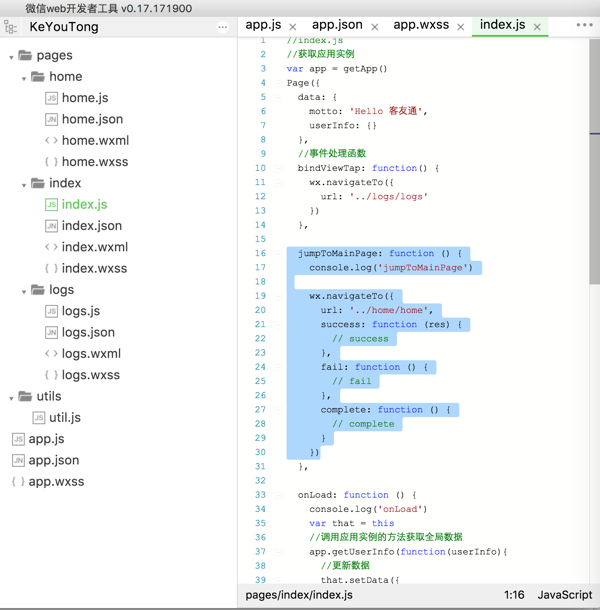The width and height of the screenshot is (600, 610).
Task: Collapse the logs folder arrow
Action: (x=25, y=291)
